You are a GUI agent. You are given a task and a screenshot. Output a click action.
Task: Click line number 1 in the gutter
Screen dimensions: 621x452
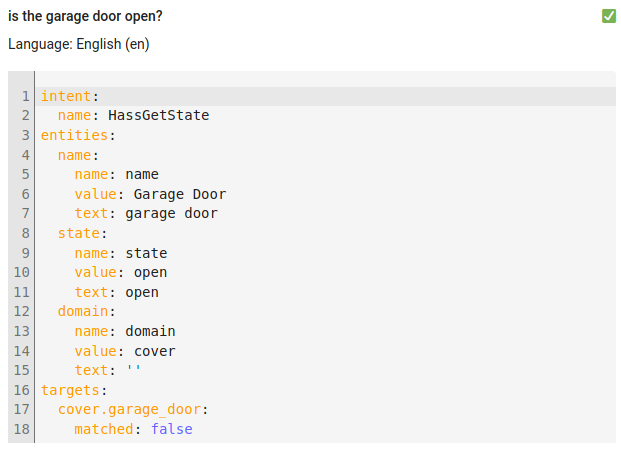click(x=25, y=96)
